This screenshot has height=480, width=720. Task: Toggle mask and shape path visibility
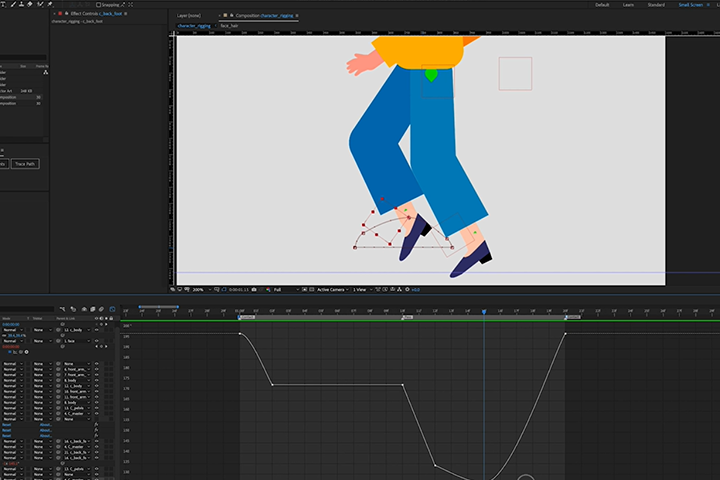224,290
